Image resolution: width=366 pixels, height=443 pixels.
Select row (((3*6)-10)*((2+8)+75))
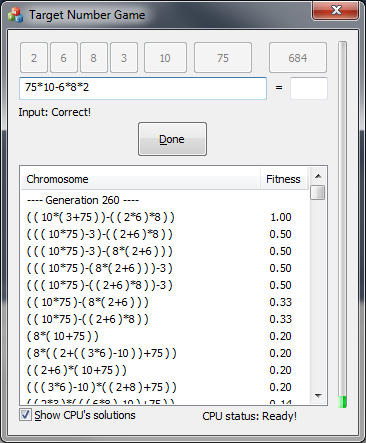click(x=165, y=387)
